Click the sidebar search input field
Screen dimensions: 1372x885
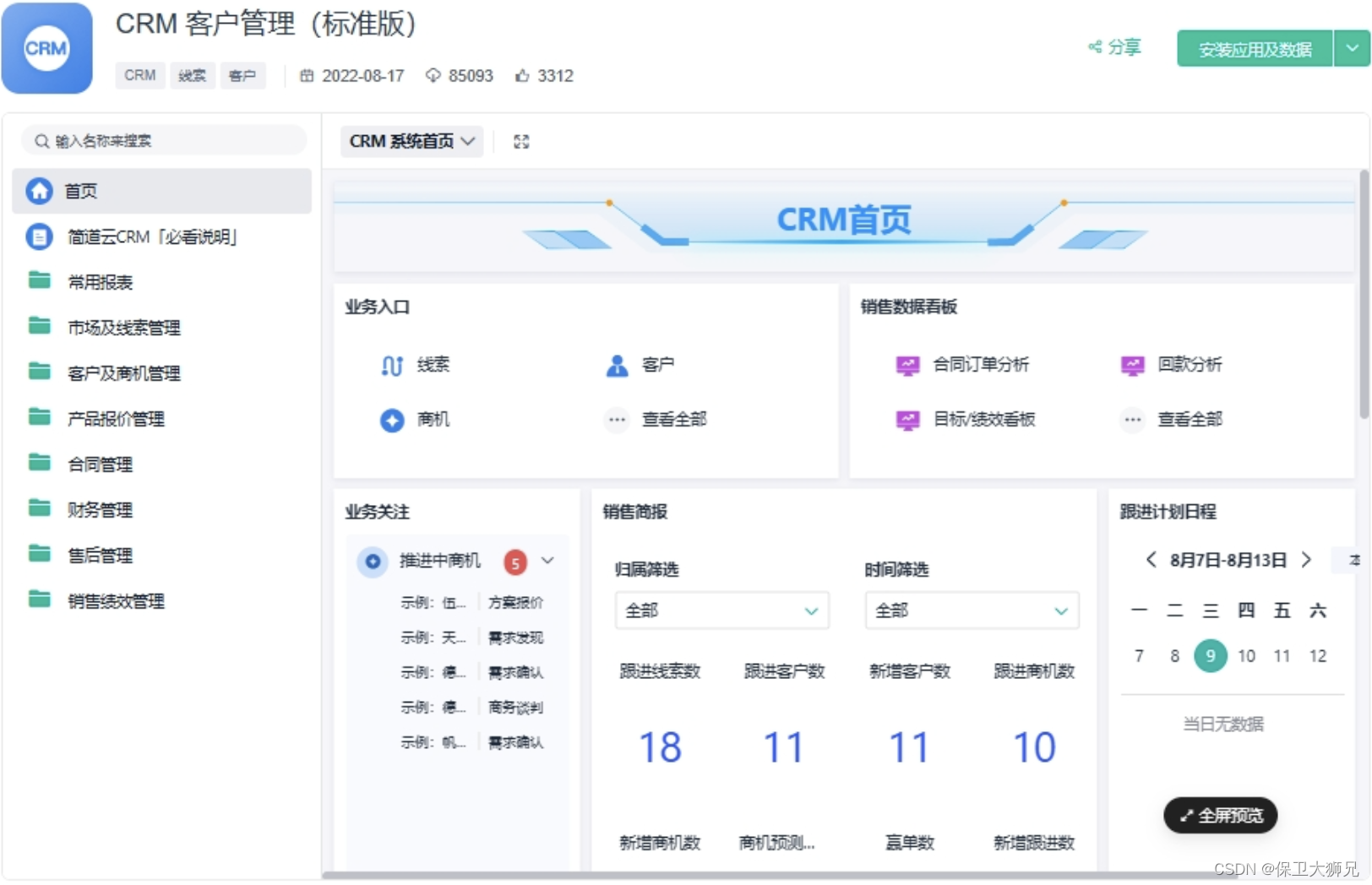[164, 141]
